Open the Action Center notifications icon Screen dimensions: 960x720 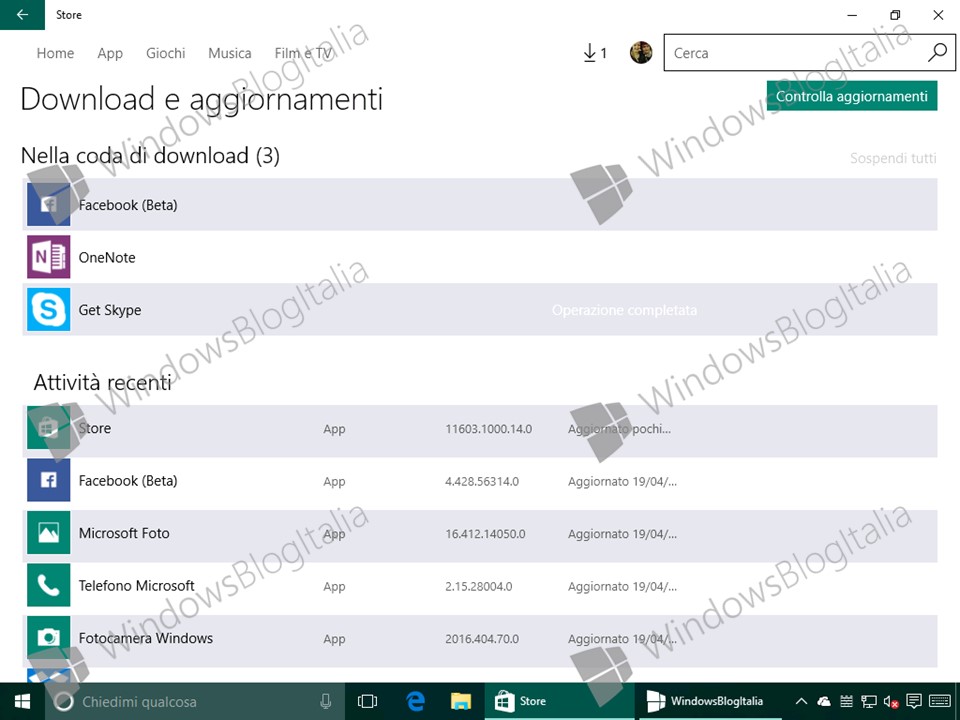(x=913, y=701)
